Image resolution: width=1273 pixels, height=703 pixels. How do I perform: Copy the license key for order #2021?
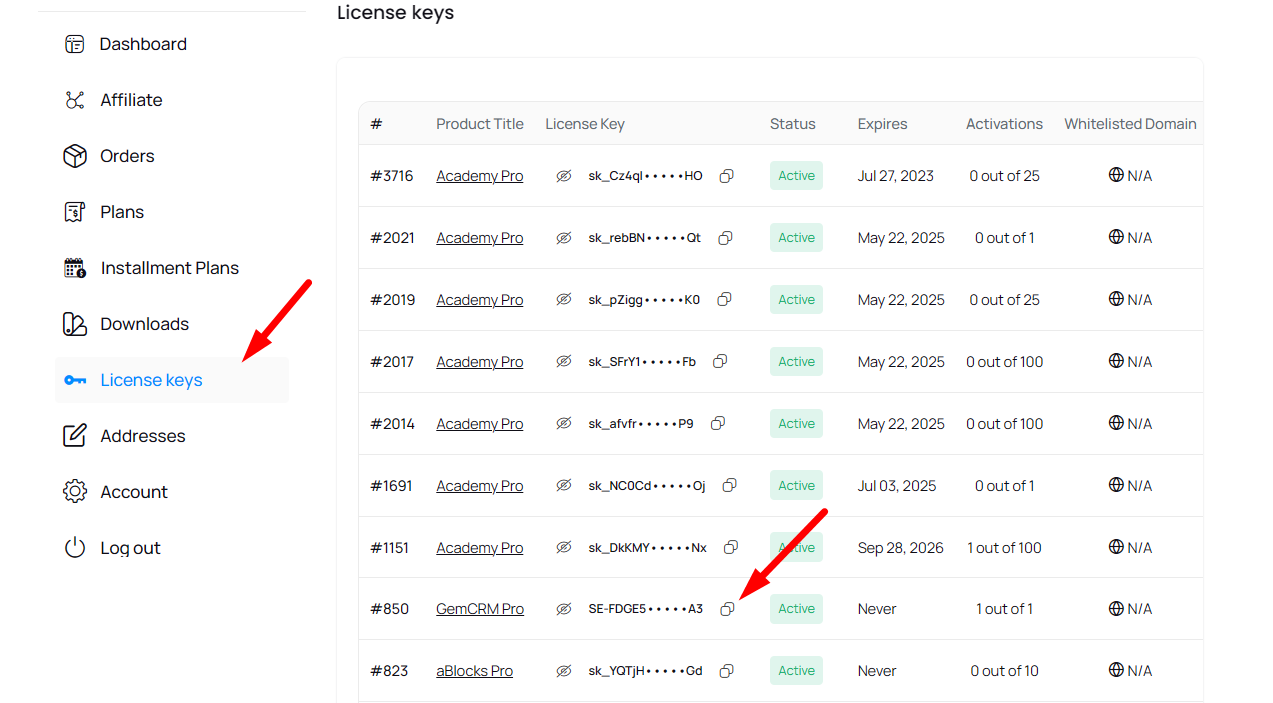pyautogui.click(x=726, y=238)
